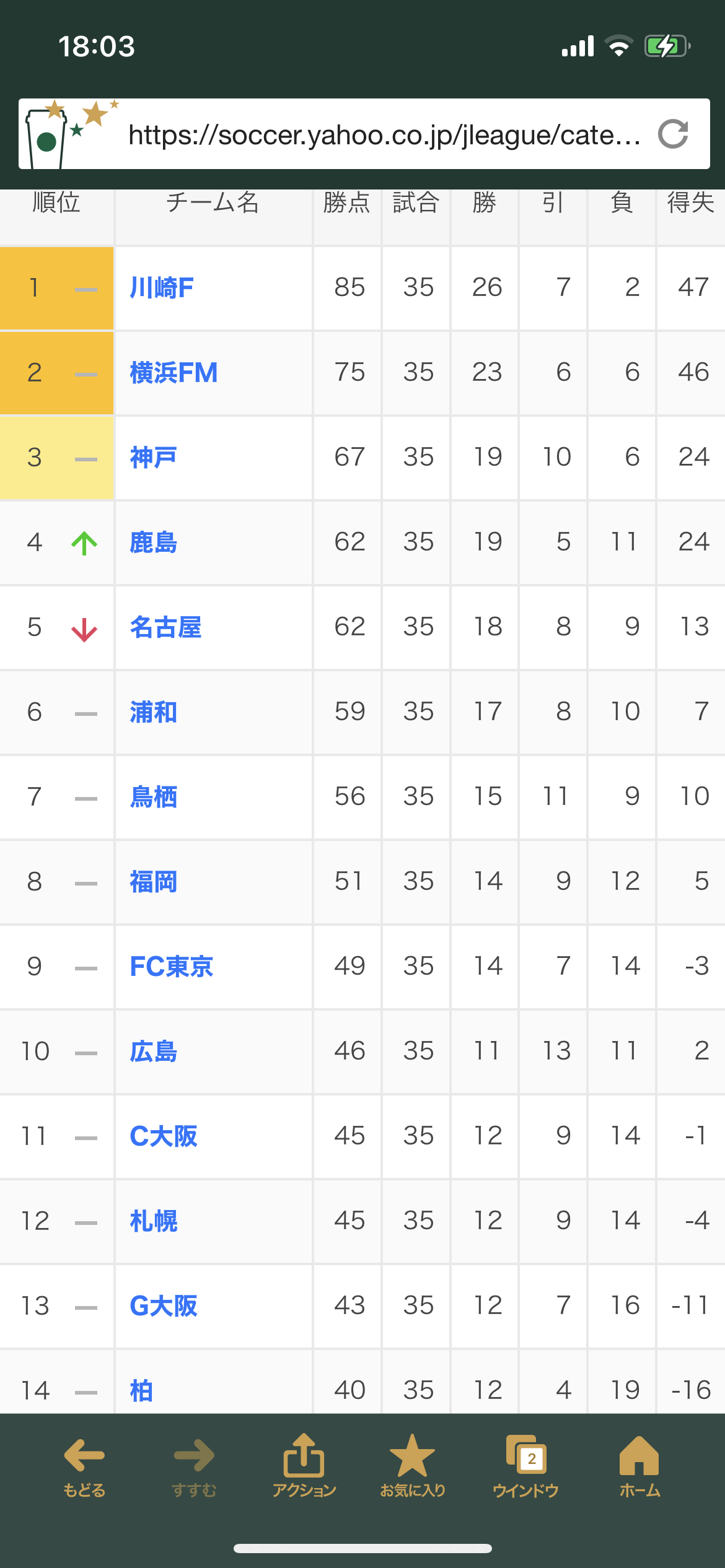This screenshot has height=1568, width=725.
Task: Select the G大阪 team link
Action: click(x=164, y=1306)
